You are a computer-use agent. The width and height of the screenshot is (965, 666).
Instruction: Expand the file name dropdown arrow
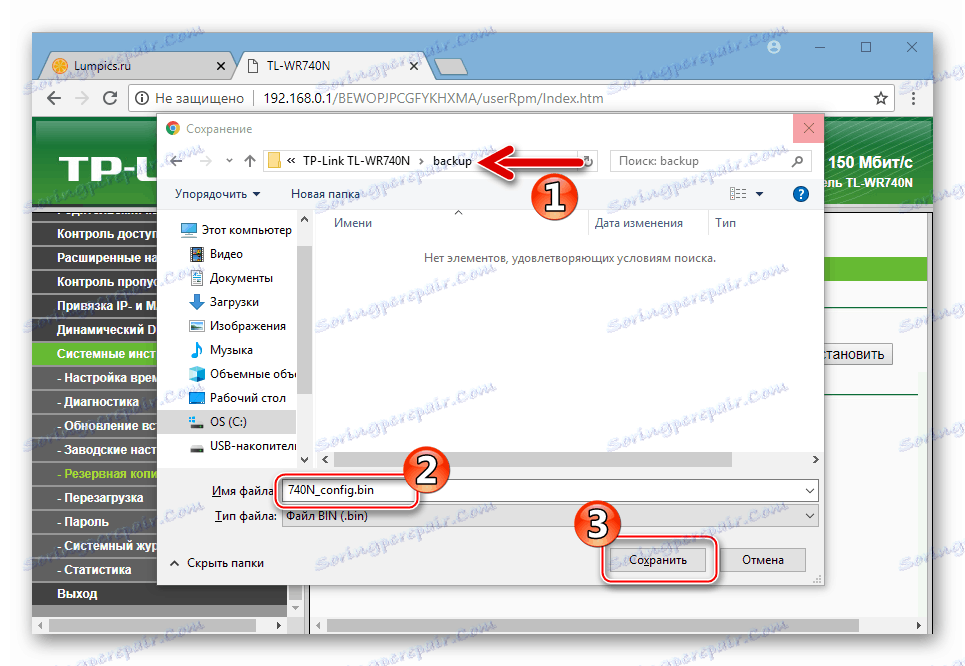pos(810,491)
